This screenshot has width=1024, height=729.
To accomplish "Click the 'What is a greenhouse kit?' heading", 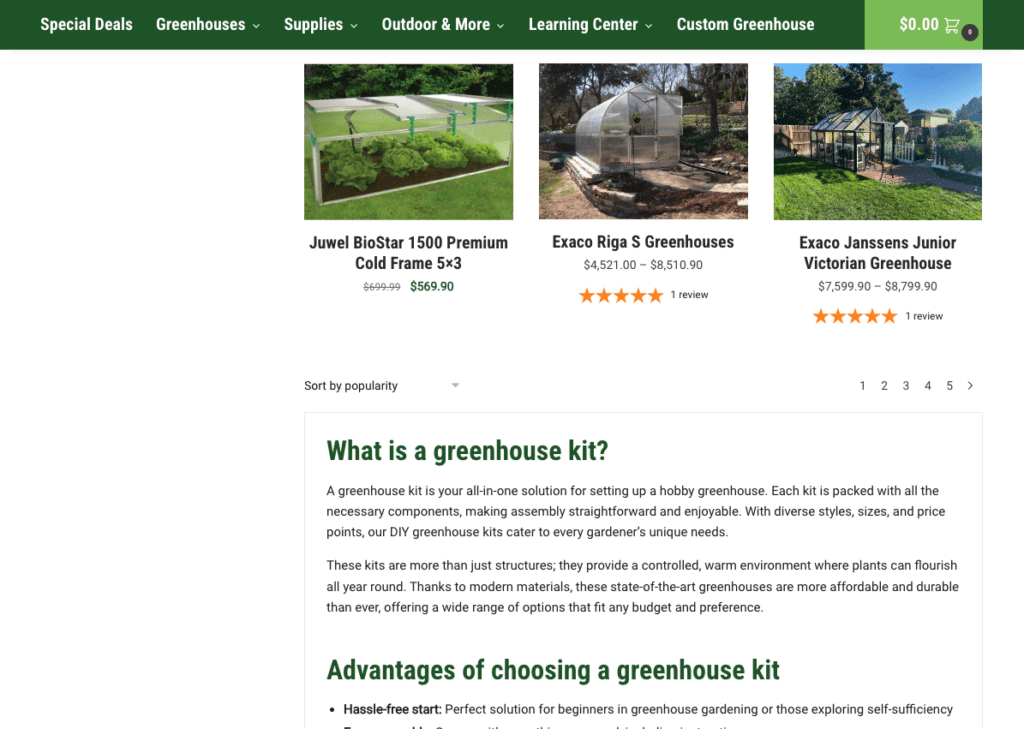I will 468,451.
